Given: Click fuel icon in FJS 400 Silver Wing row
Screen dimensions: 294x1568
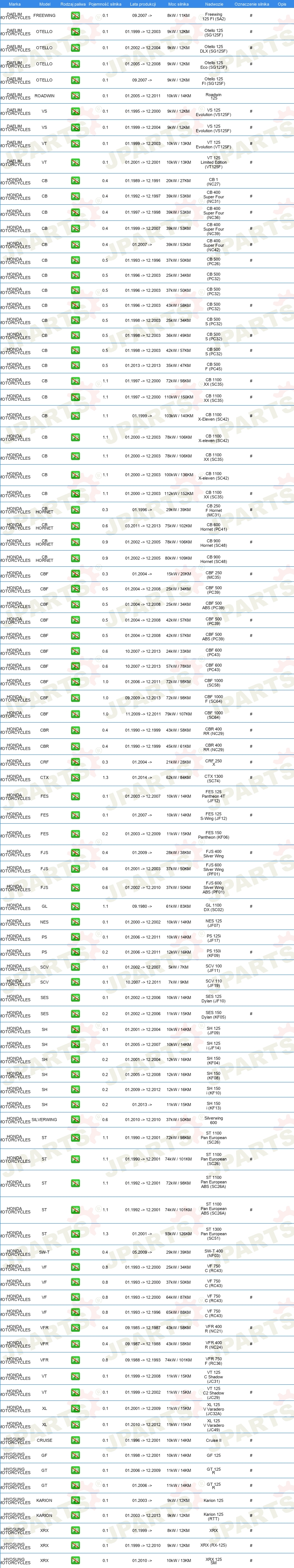Looking at the screenshot, I should click(x=75, y=853).
